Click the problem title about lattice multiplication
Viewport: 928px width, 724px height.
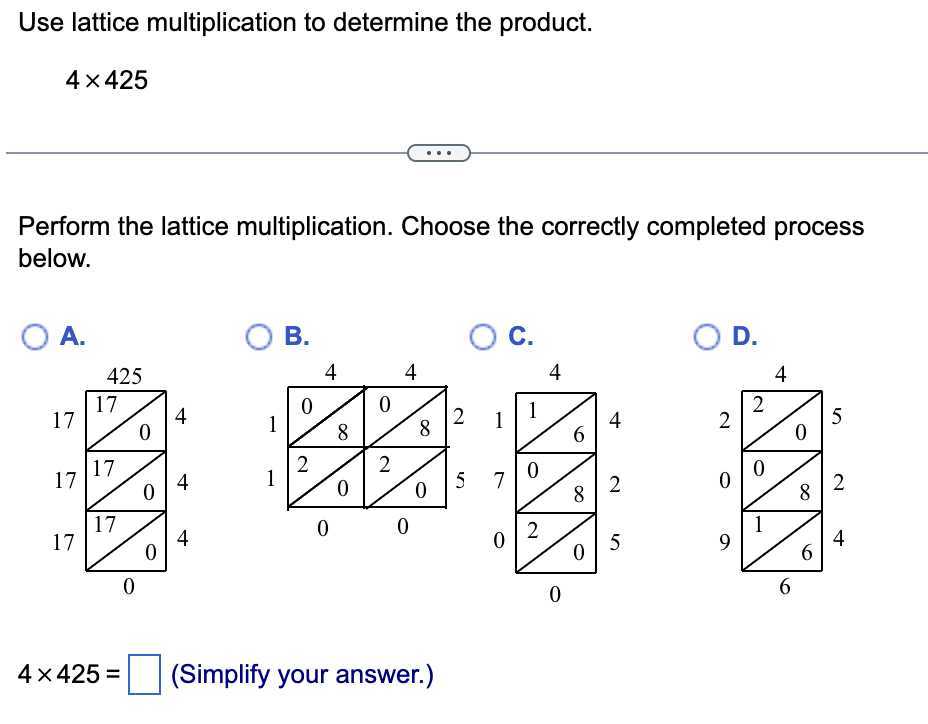point(306,22)
